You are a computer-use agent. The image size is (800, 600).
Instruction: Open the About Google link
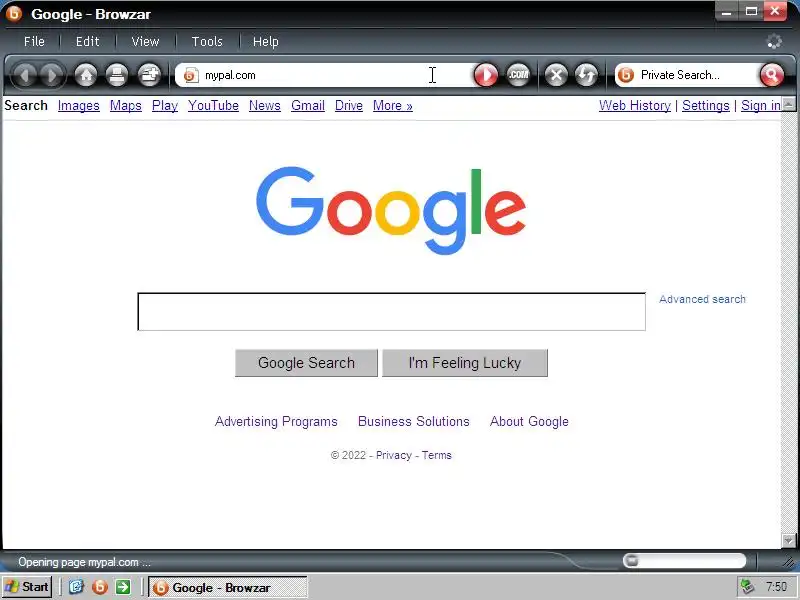pos(529,421)
